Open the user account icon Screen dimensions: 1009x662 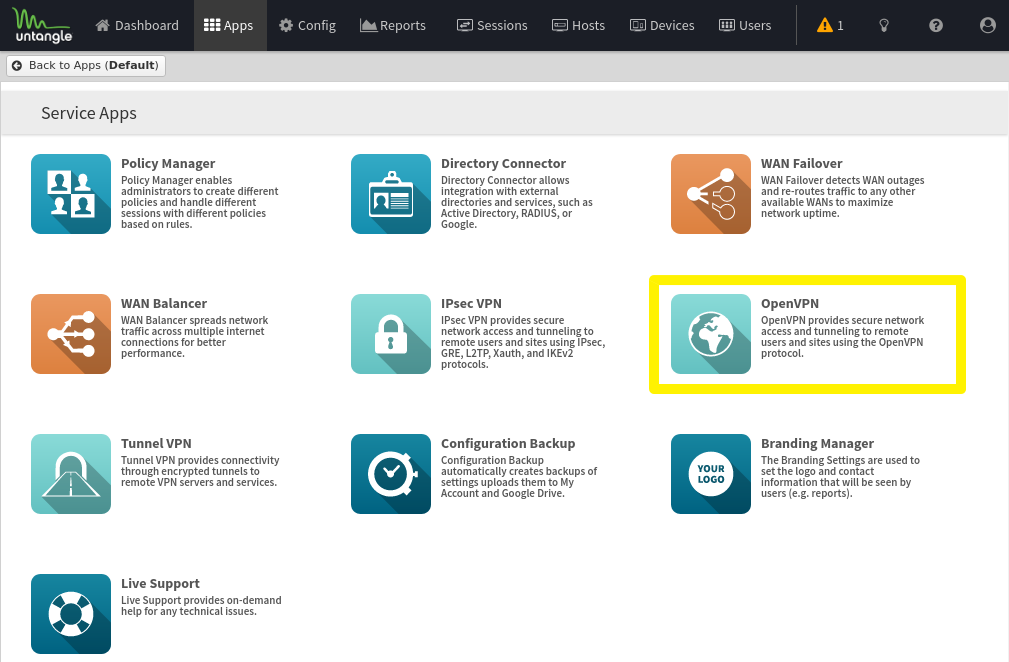point(988,25)
